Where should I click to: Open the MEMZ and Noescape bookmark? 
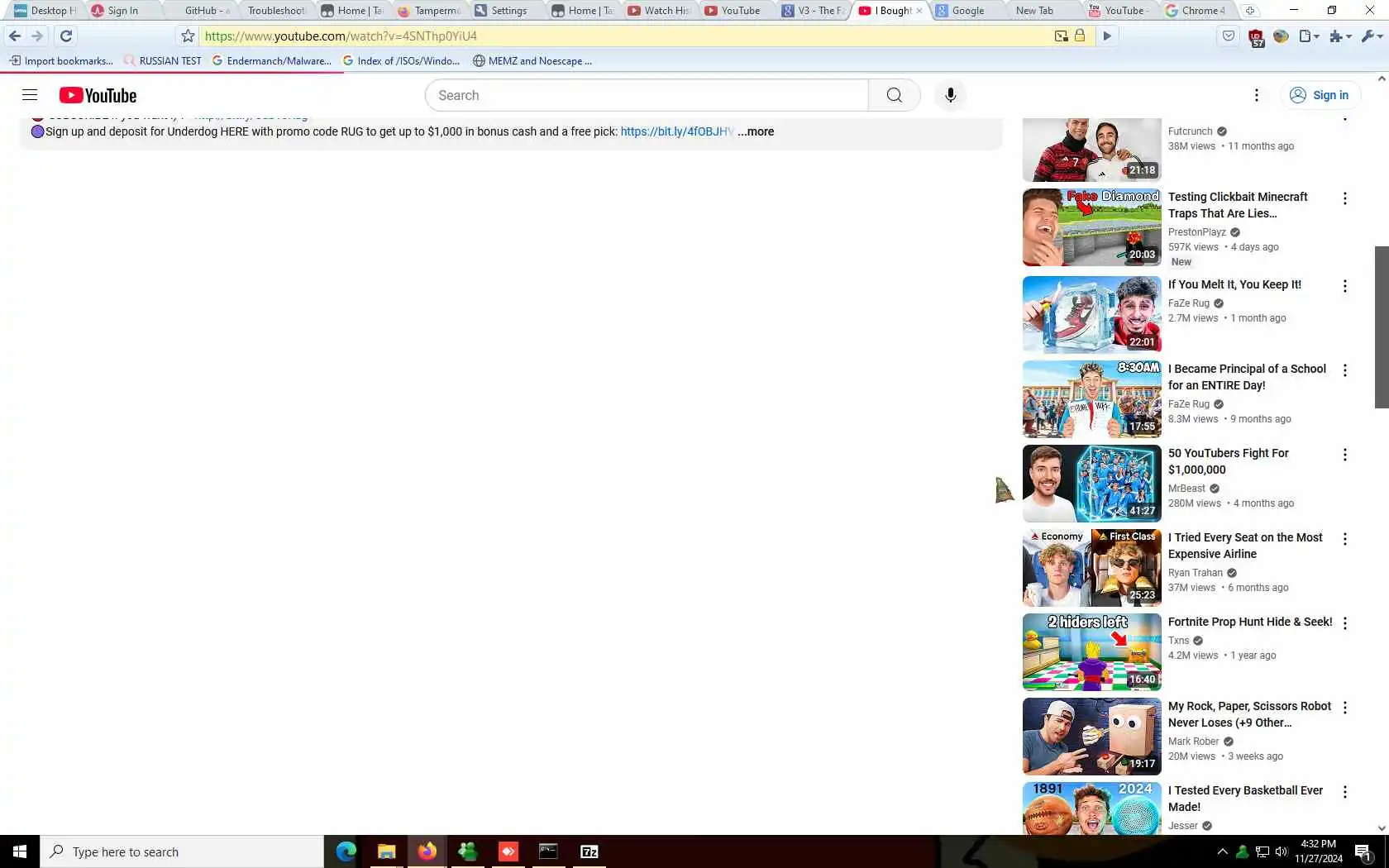pos(532,60)
